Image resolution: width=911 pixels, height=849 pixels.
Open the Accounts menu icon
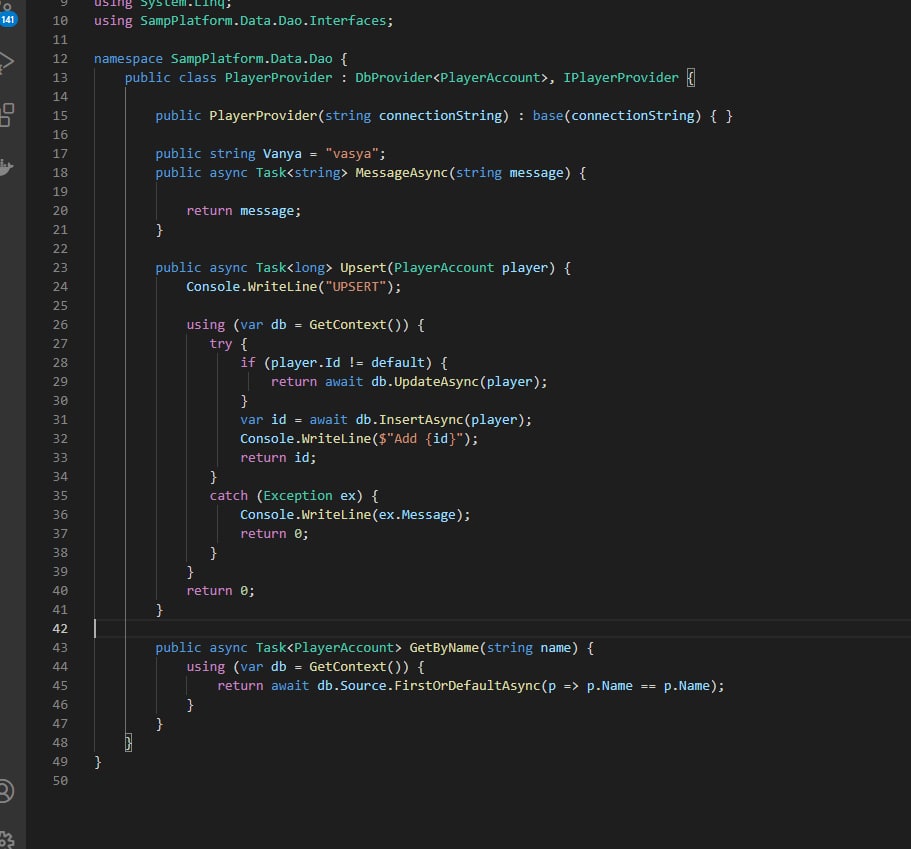tap(6, 791)
